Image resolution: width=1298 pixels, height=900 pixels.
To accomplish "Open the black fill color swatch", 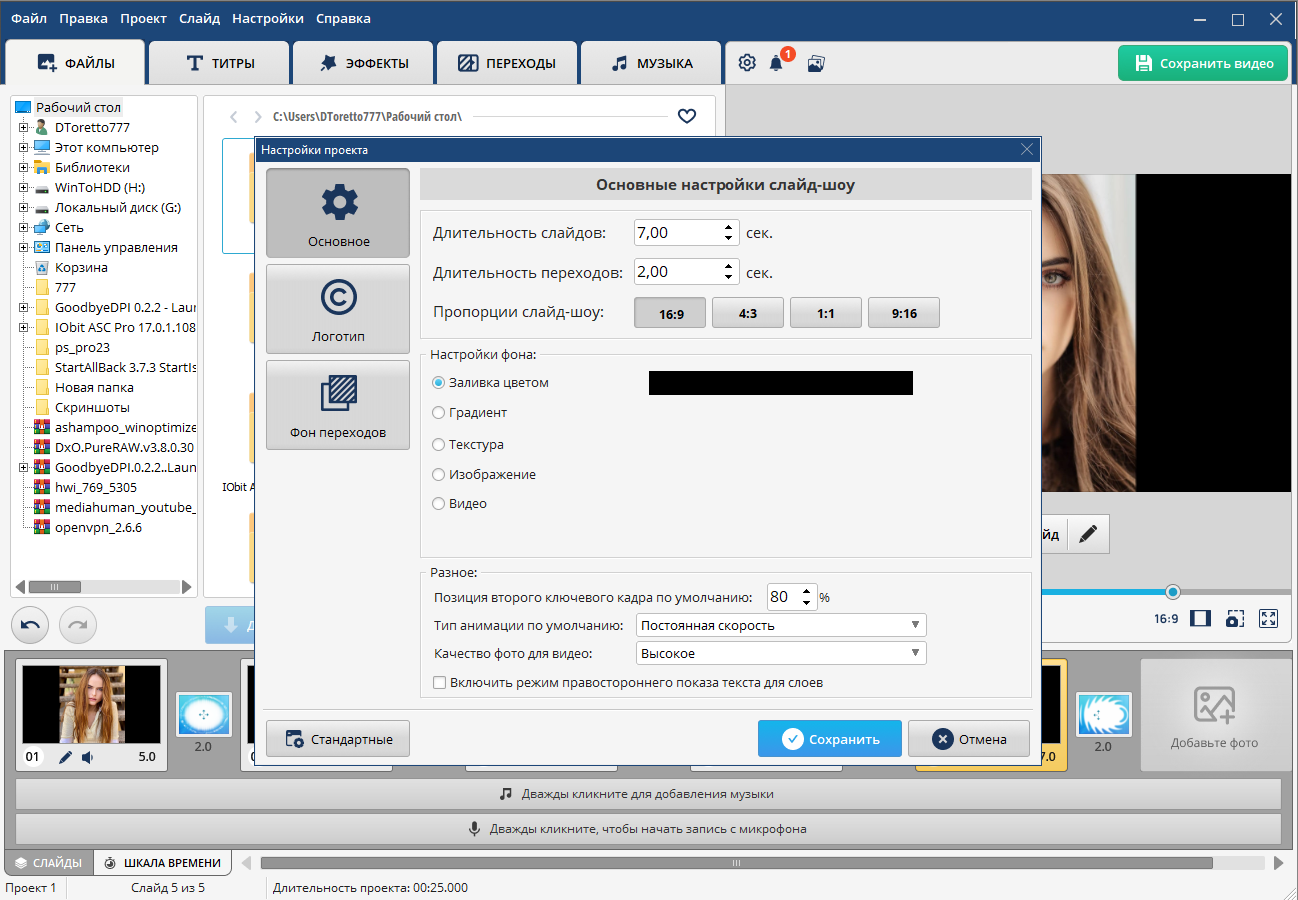I will point(781,382).
